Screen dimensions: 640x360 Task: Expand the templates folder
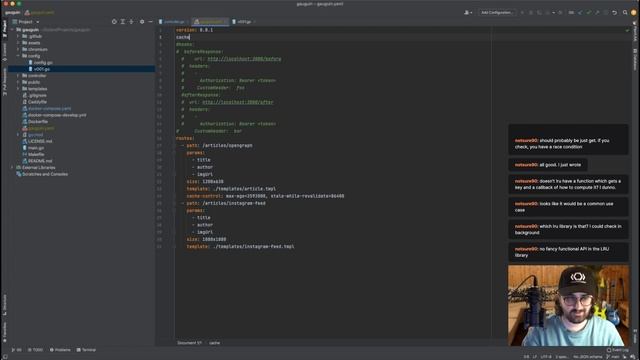coord(18,89)
